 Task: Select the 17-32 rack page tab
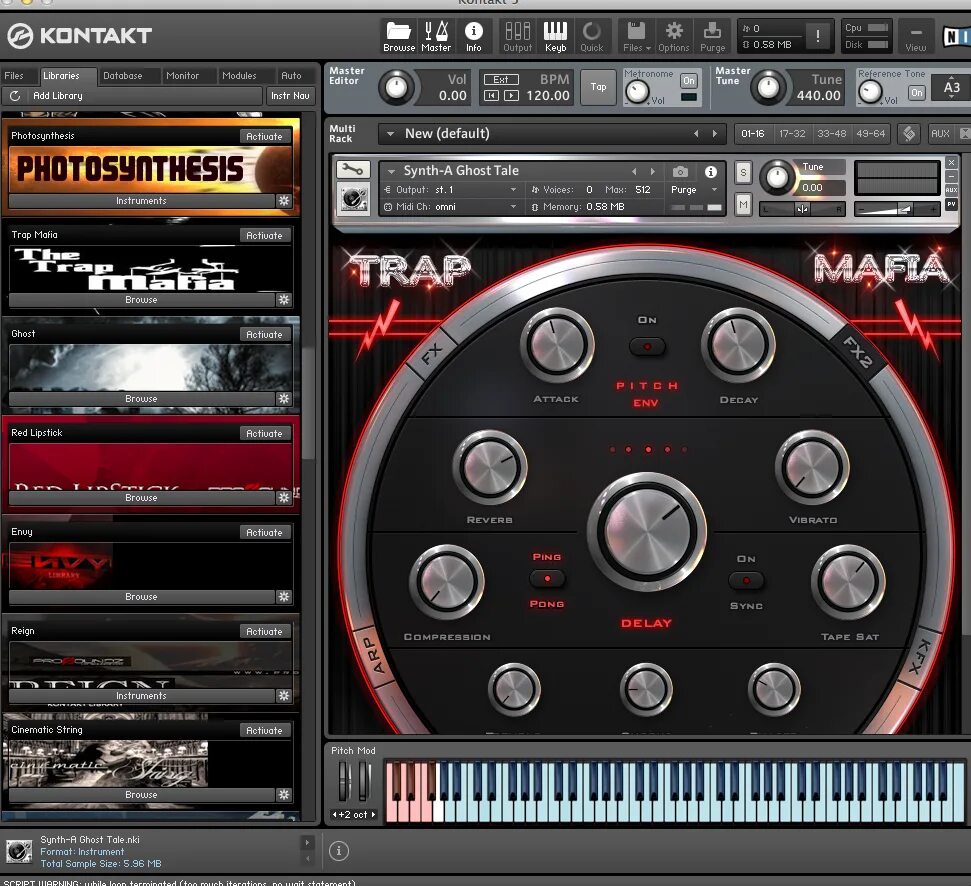792,133
